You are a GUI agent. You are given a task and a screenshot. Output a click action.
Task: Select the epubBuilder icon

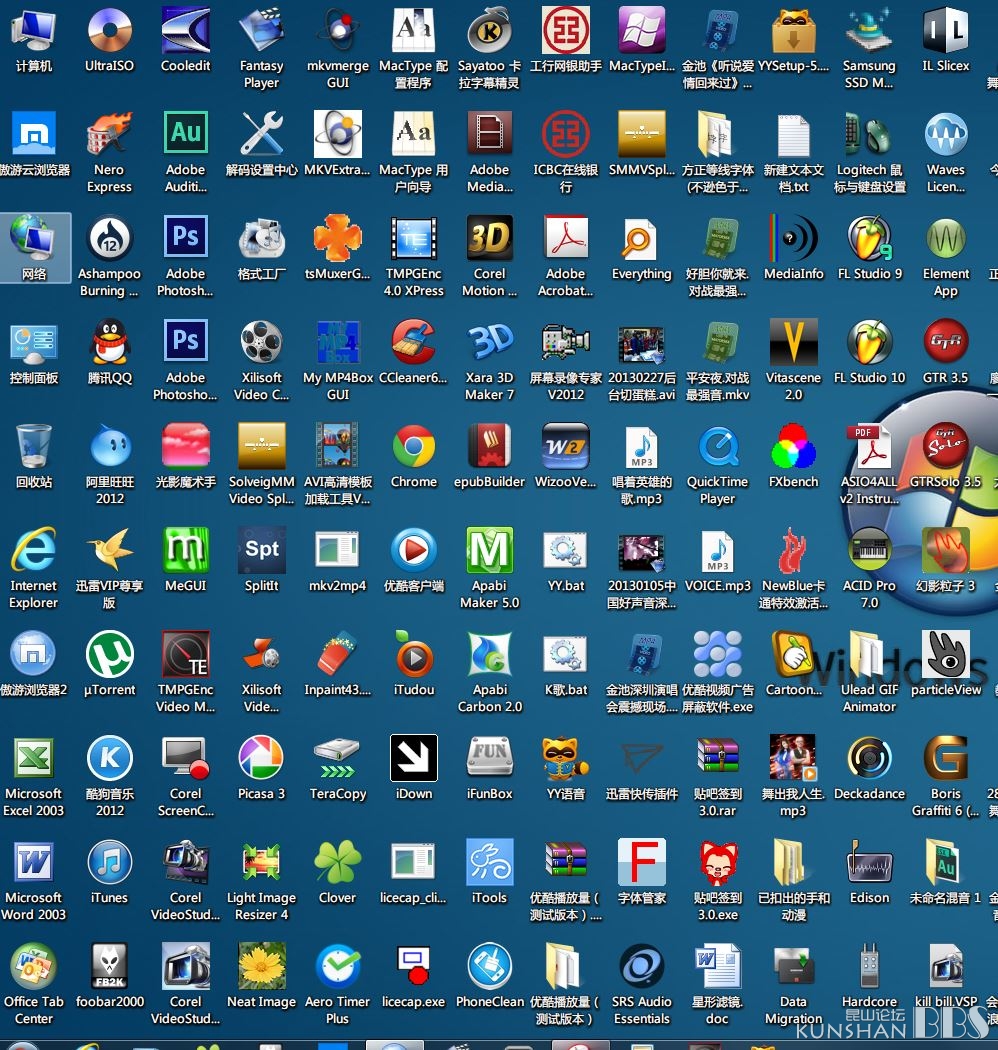pos(490,446)
